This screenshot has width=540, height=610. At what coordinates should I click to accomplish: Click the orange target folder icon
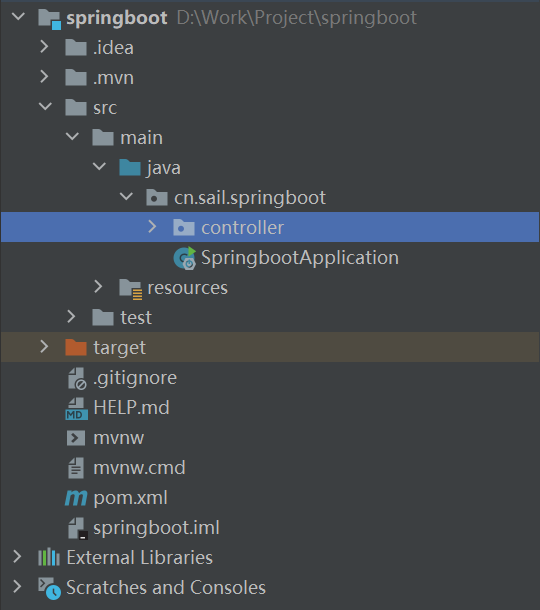(76, 347)
